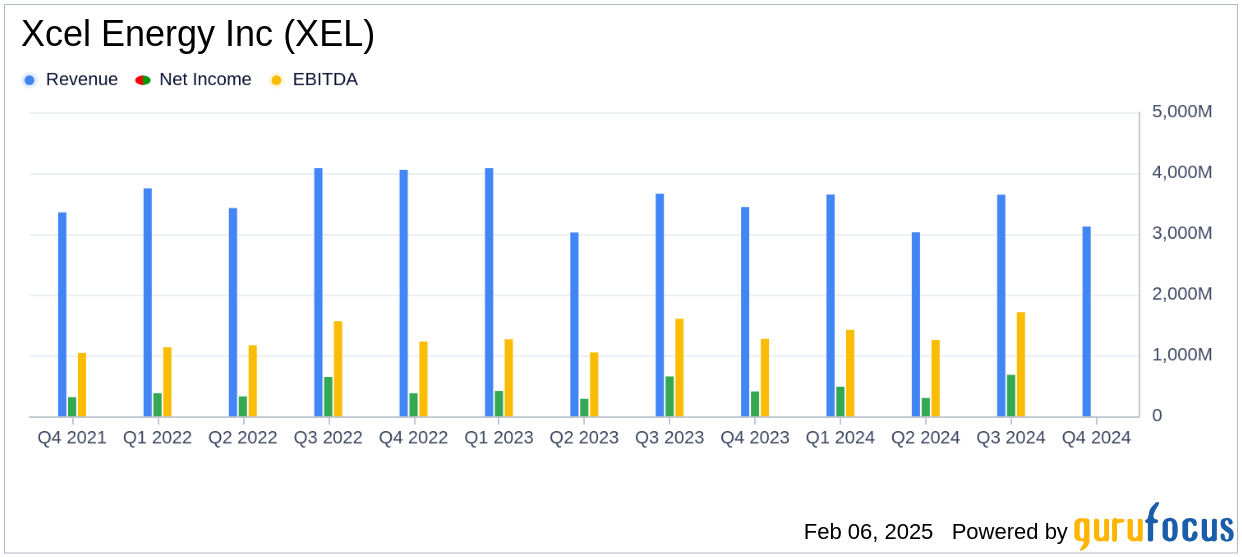Select the Q3 2023 yellow EBITDA bar
Viewport: 1242px width, 557px height.
pyautogui.click(x=680, y=368)
